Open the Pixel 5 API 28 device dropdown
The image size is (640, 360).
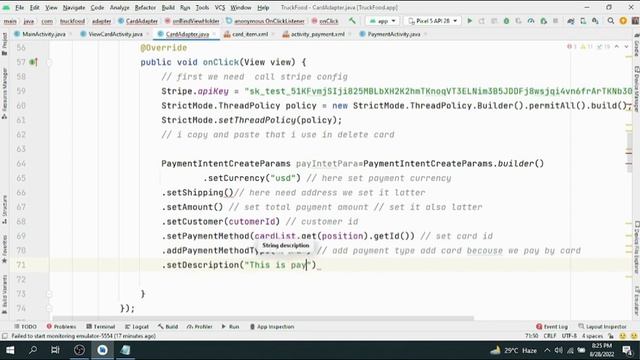pos(433,21)
